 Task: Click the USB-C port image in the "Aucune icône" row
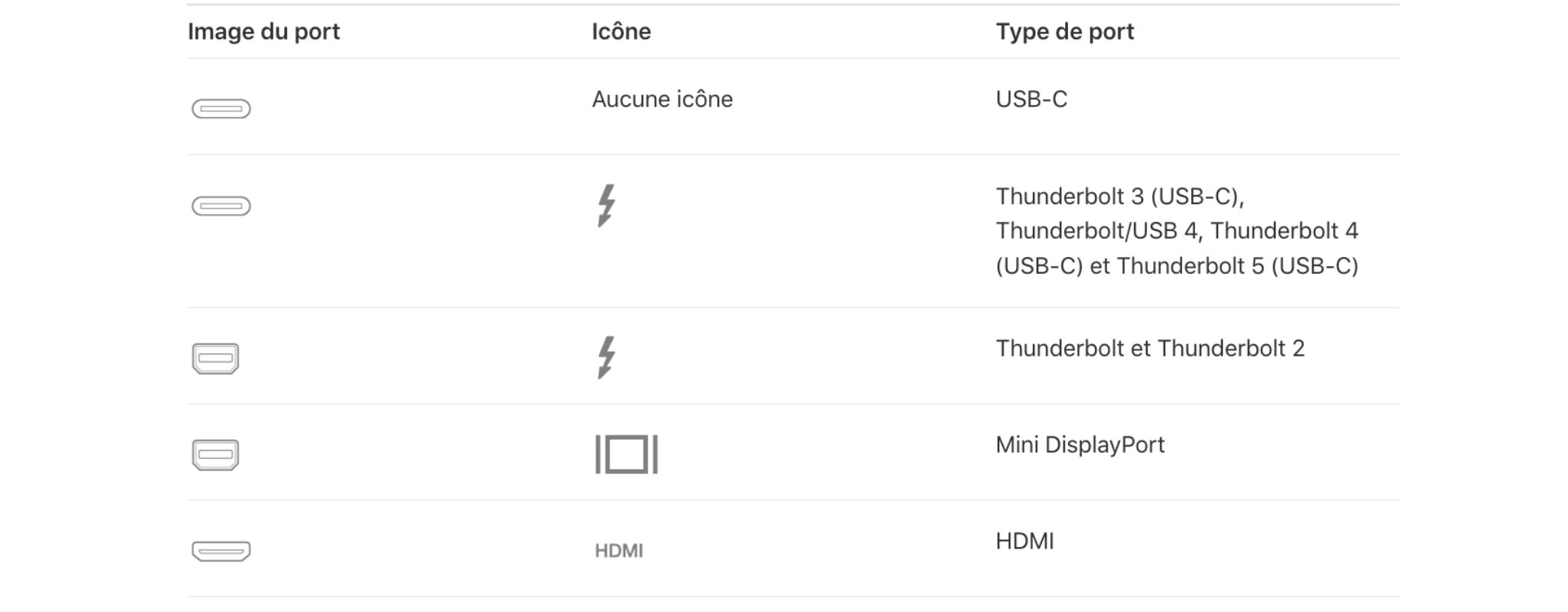(221, 109)
